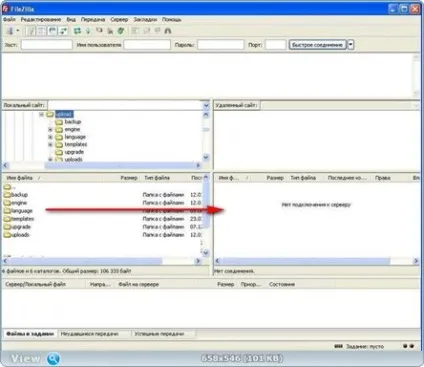Screen dimensions: 424x367
Task: Open the Помощь menu
Action: (x=172, y=19)
